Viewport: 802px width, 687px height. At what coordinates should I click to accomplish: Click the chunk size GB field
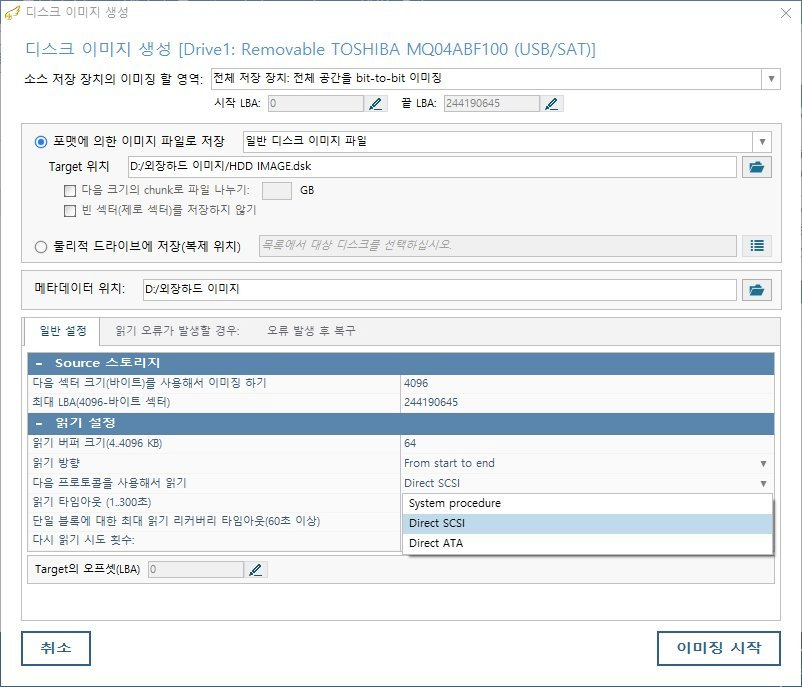point(277,191)
